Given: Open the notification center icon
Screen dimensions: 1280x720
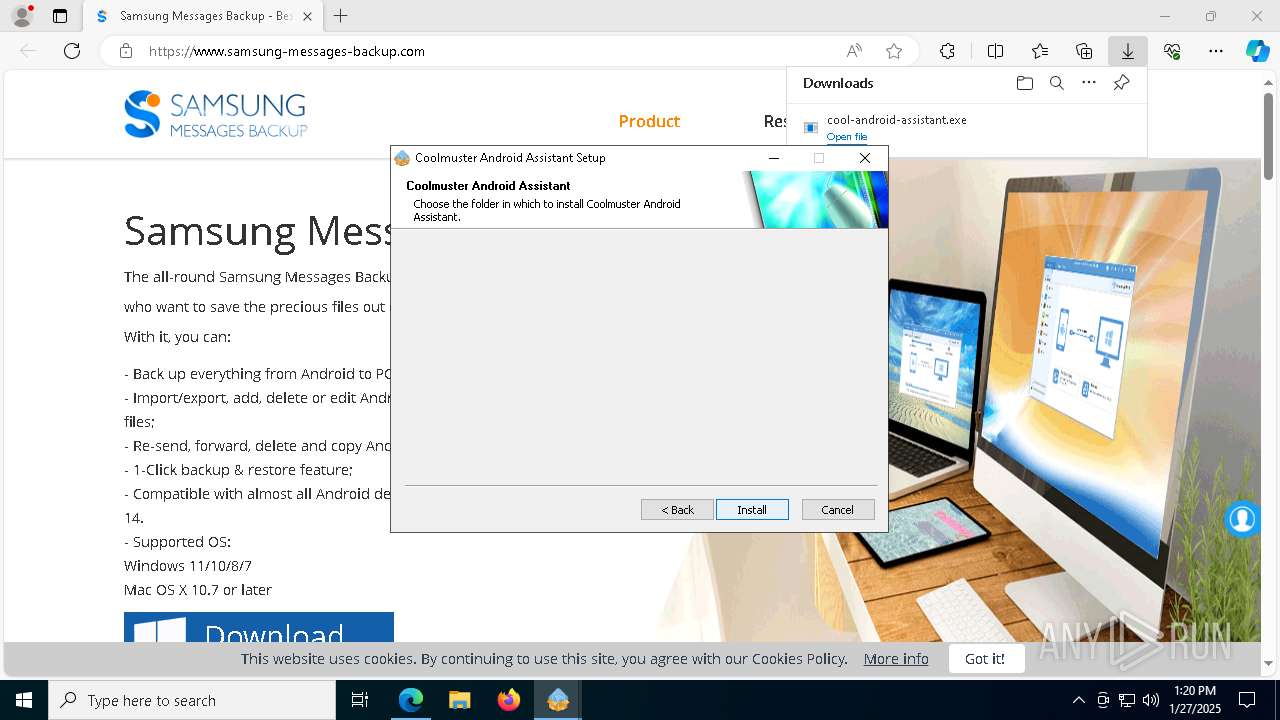Looking at the screenshot, I should click(1247, 700).
